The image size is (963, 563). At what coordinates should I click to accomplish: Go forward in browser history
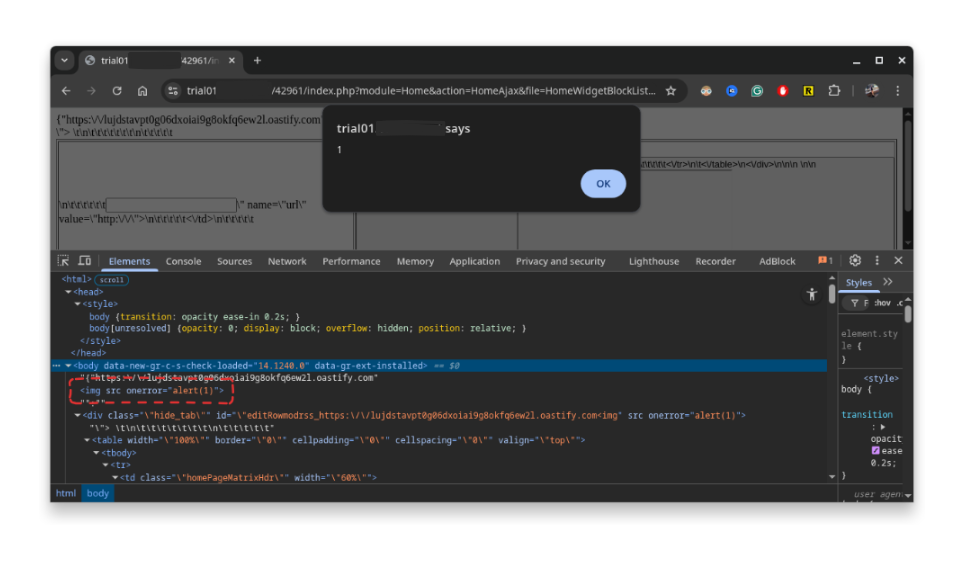pos(91,91)
